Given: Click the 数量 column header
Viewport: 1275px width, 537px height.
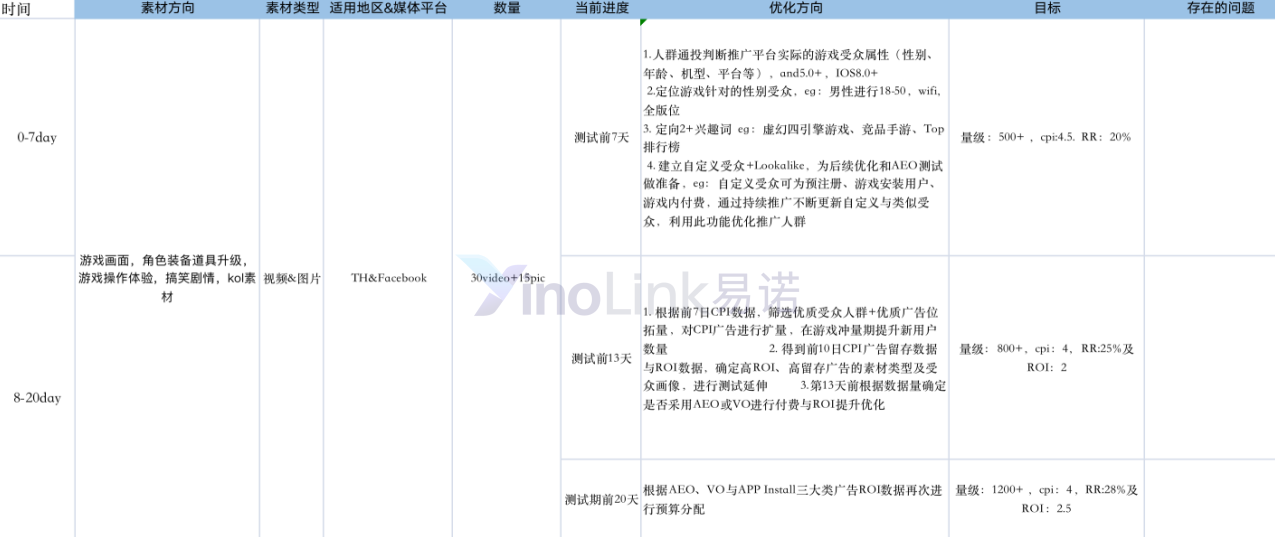Looking at the screenshot, I should 506,8.
